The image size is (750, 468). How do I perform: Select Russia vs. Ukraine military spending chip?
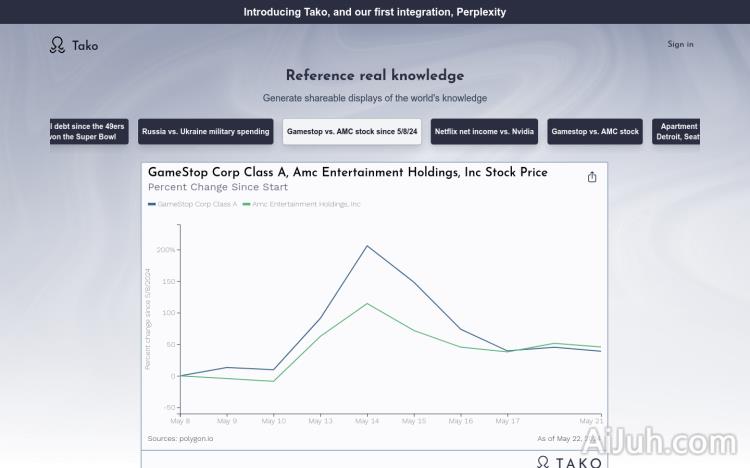pyautogui.click(x=205, y=132)
